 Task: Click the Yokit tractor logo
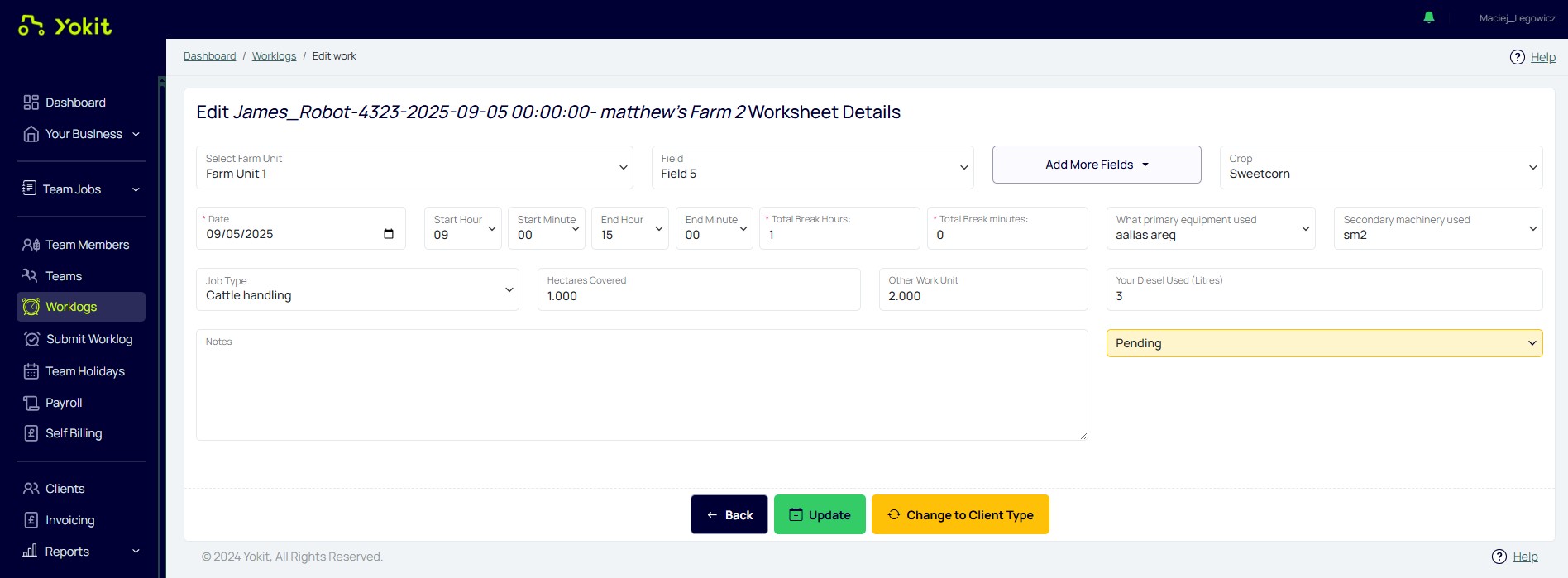[31, 26]
